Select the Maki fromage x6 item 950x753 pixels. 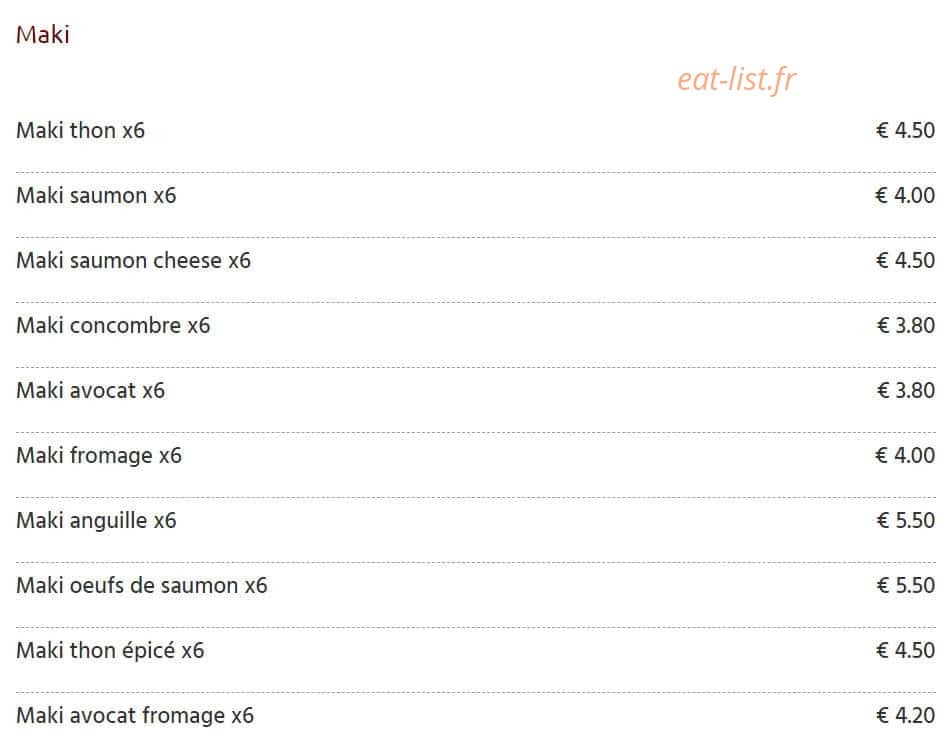[x=99, y=455]
